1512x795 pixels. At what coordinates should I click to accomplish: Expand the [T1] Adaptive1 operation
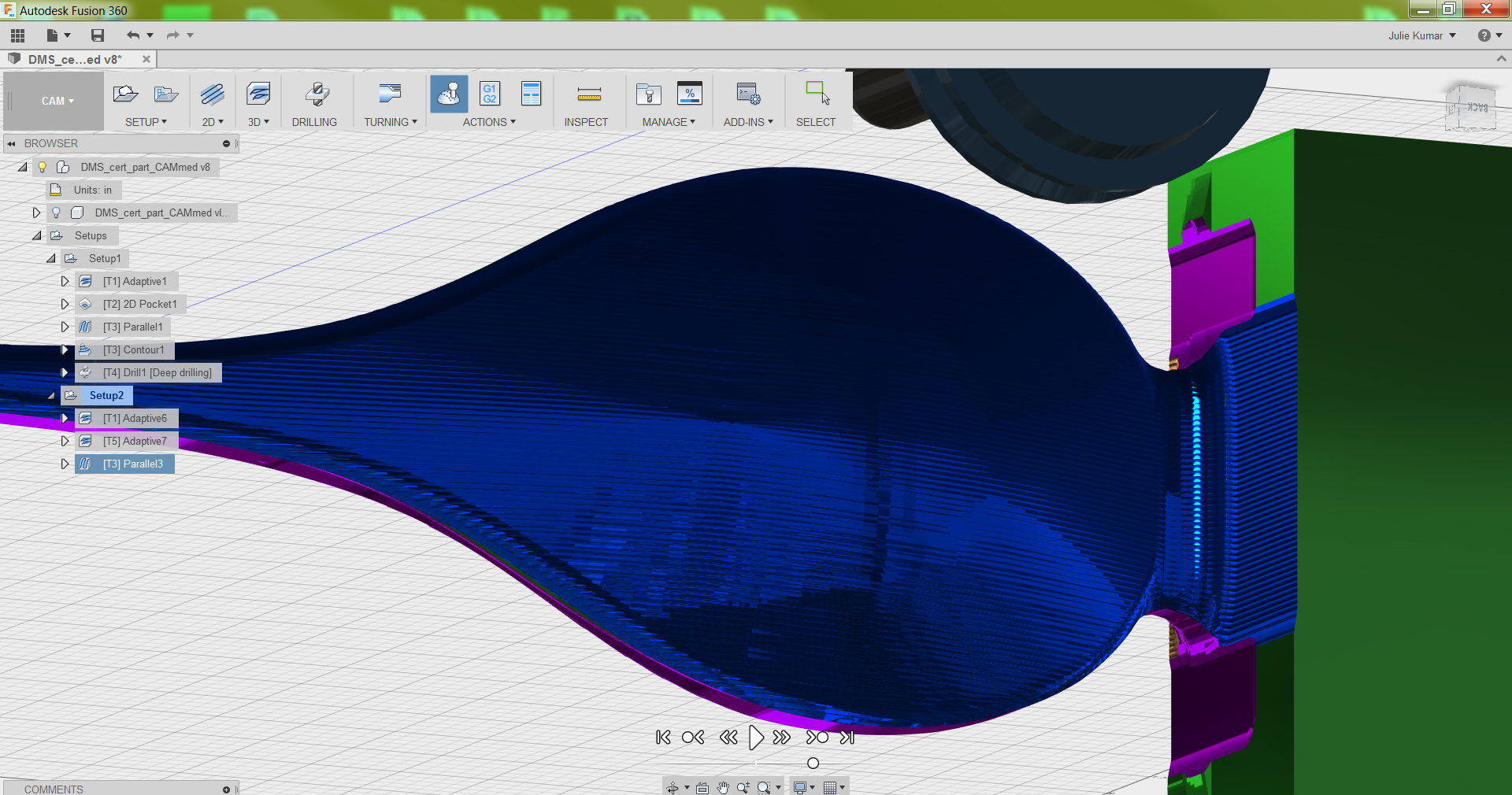[x=65, y=281]
